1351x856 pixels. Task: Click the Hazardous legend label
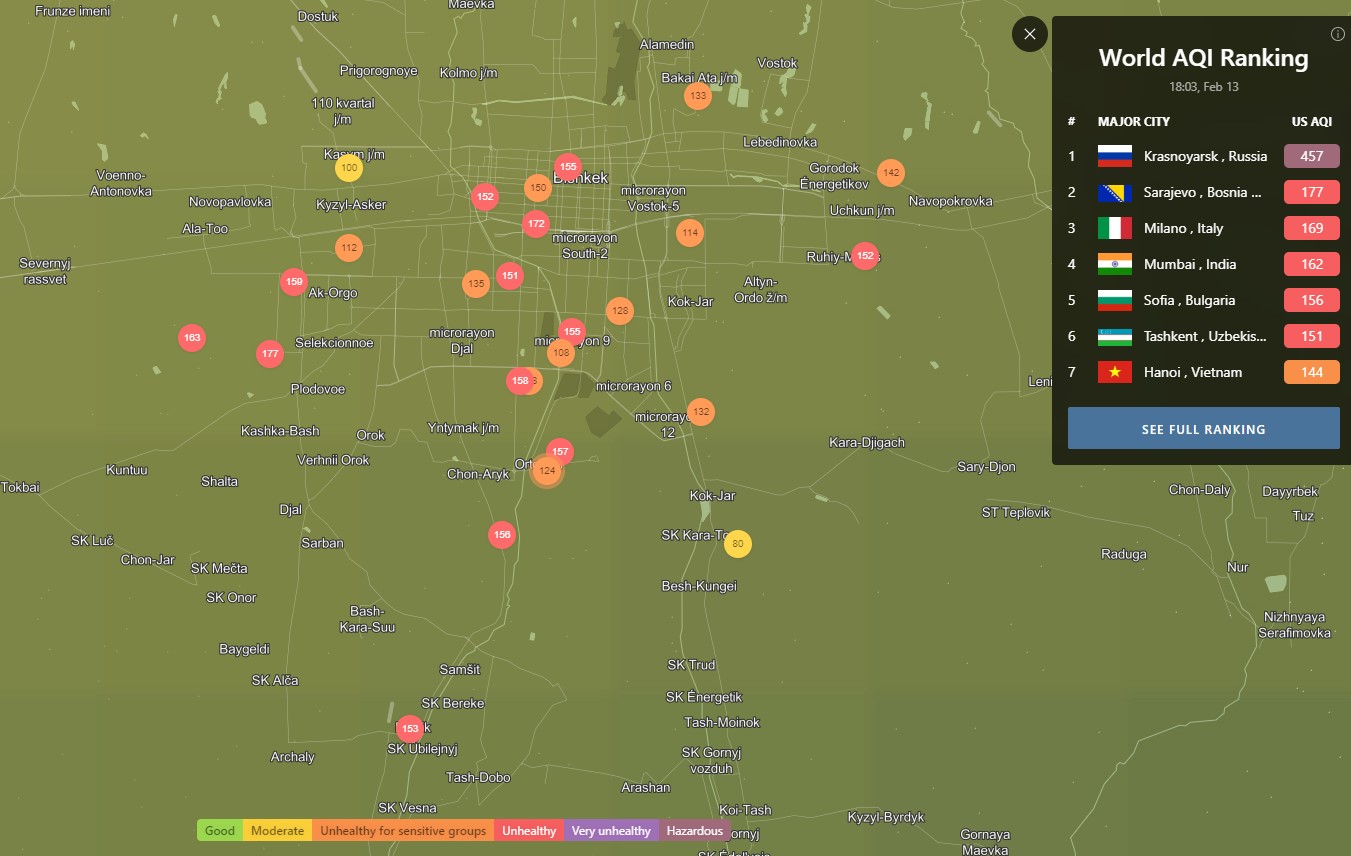[694, 831]
